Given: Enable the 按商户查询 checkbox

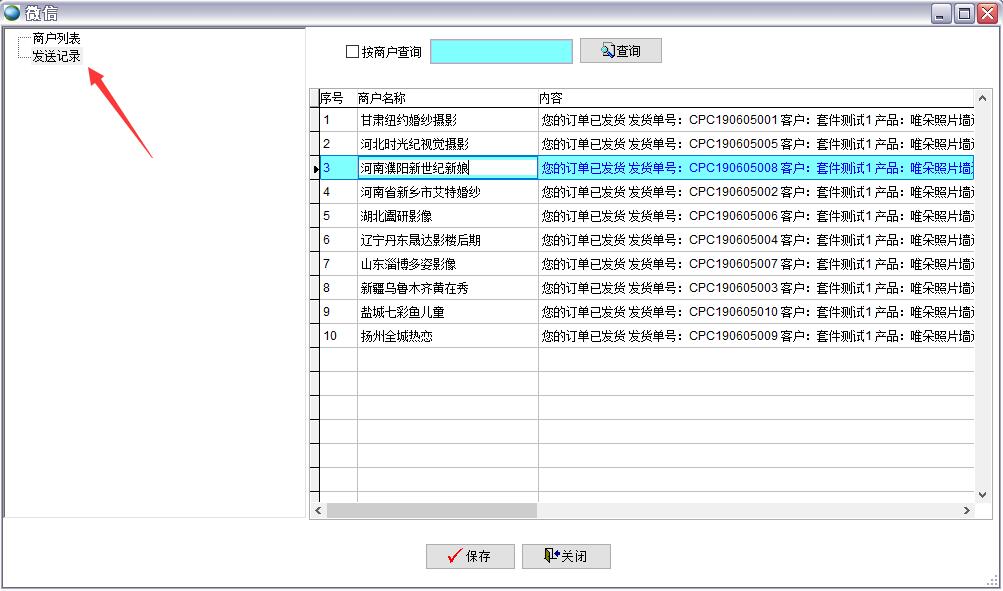Looking at the screenshot, I should coord(352,52).
